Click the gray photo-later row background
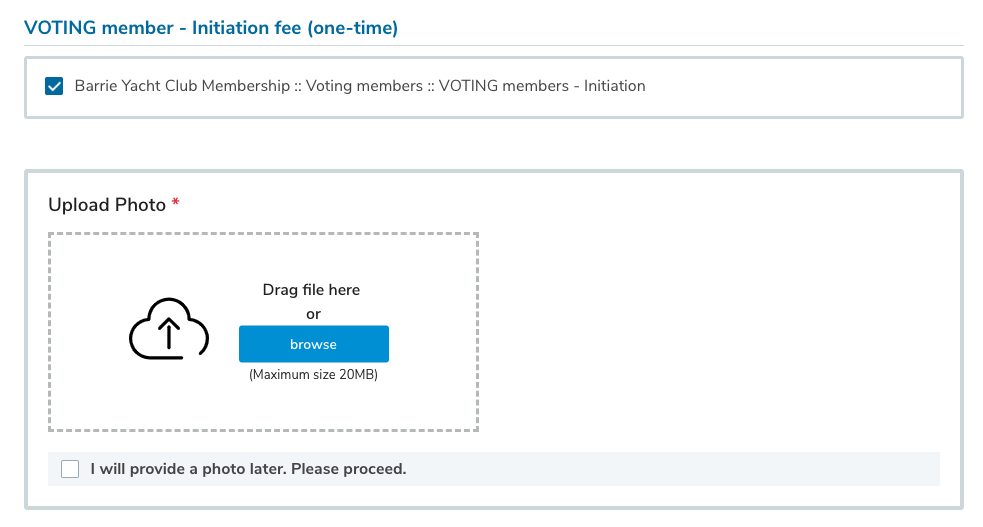This screenshot has height=527, width=983. point(700,469)
